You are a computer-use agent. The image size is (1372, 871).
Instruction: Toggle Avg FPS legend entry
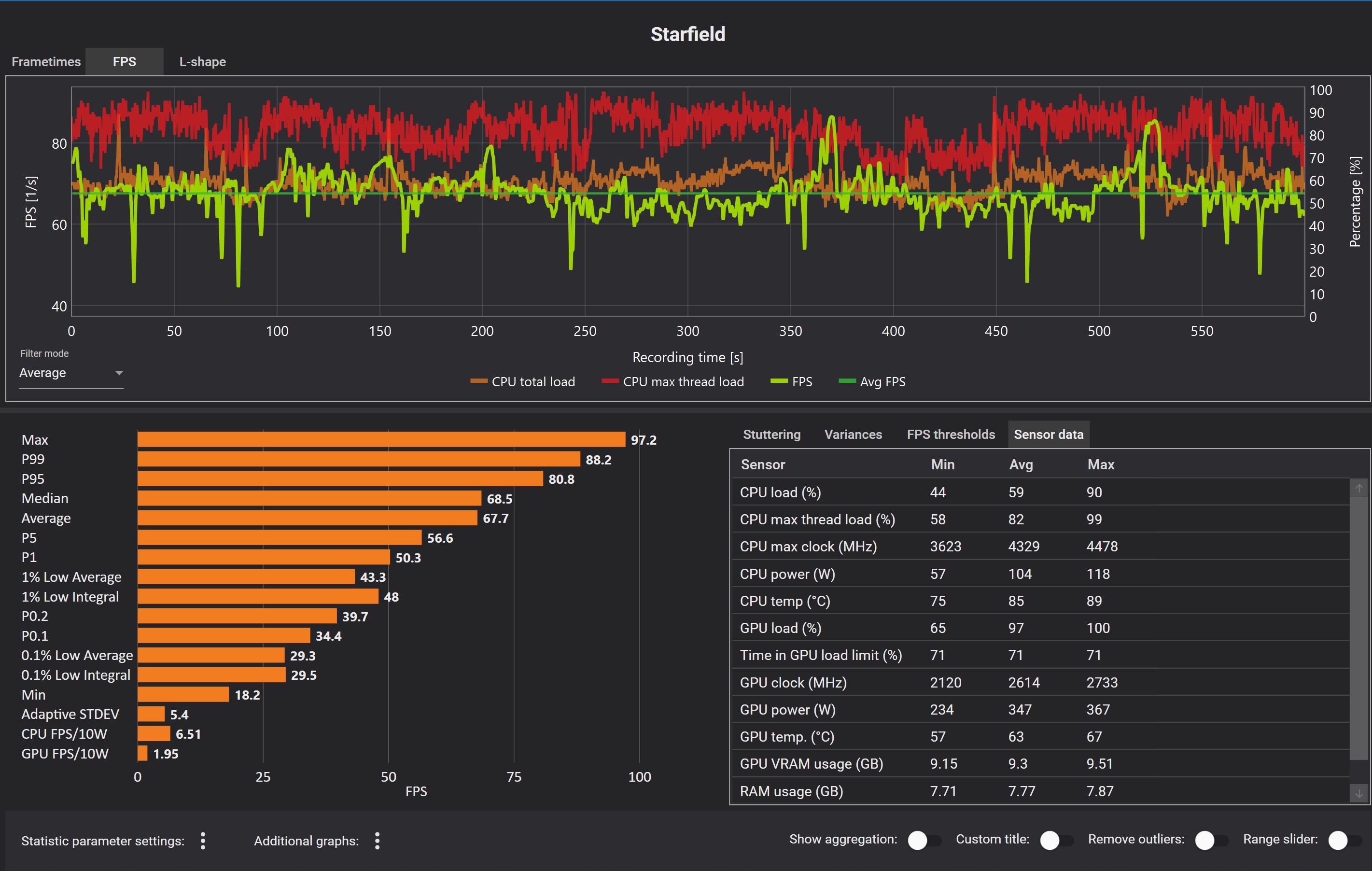coord(872,382)
